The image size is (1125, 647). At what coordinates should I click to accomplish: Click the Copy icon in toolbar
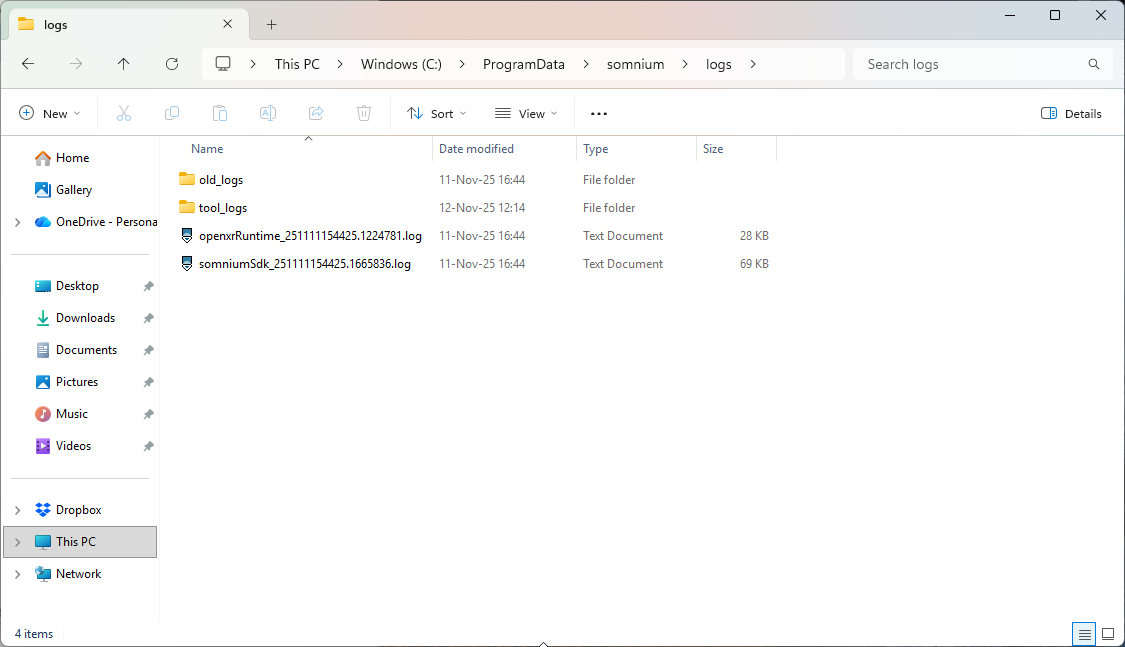tap(172, 114)
